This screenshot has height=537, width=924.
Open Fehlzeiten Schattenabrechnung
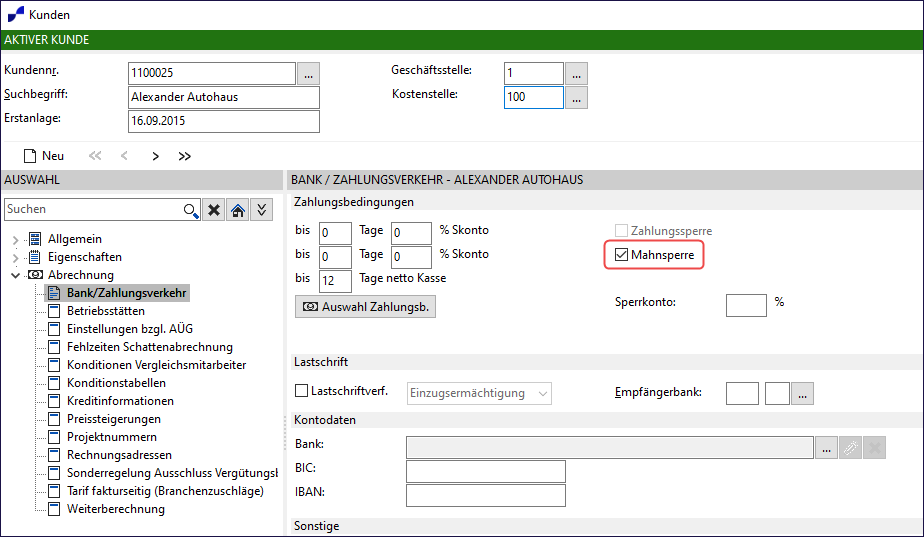(x=150, y=347)
